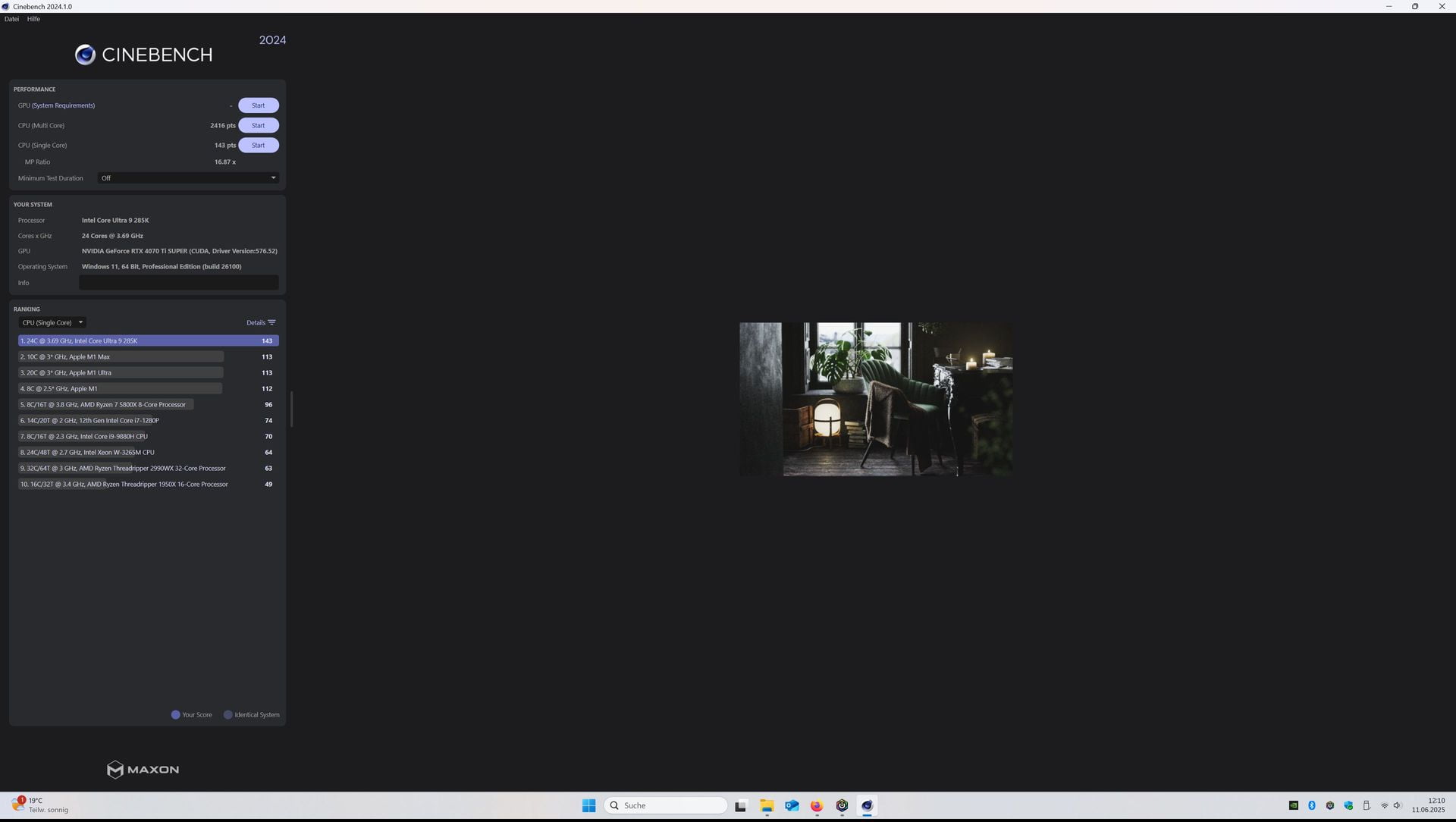Image resolution: width=1456 pixels, height=822 pixels.
Task: Click the MP Ratio value 16.87 x
Action: [x=225, y=162]
